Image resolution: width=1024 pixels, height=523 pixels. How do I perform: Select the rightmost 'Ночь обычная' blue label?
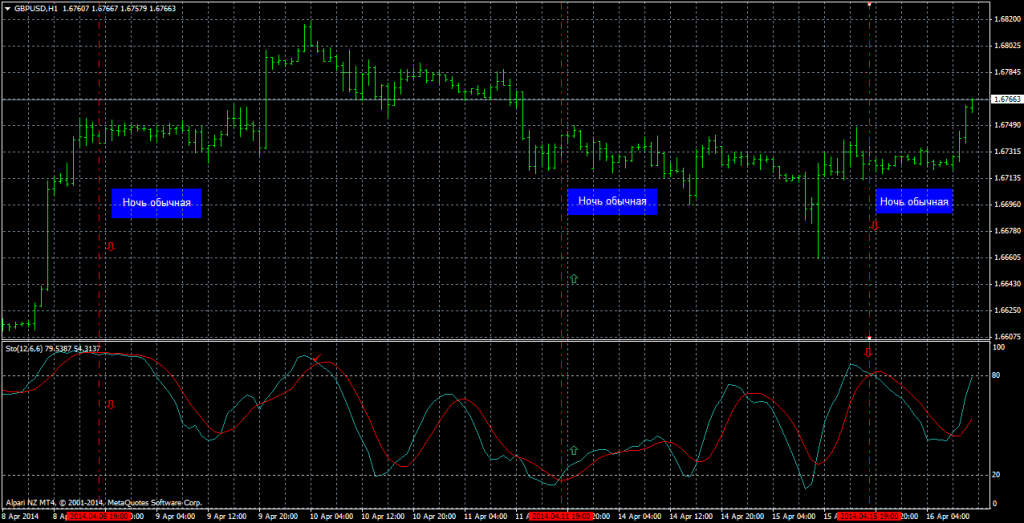tap(914, 202)
